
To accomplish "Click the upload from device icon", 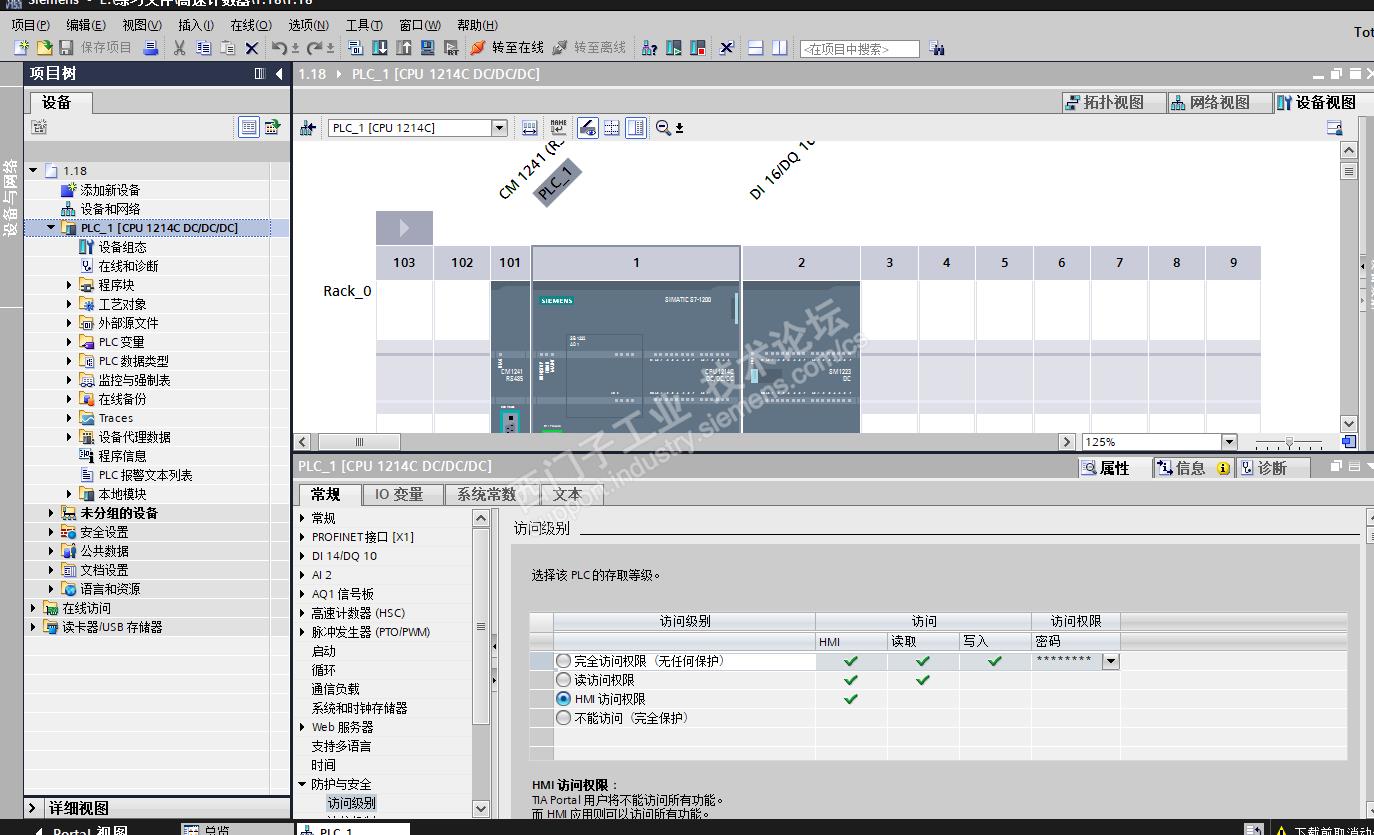I will click(404, 48).
